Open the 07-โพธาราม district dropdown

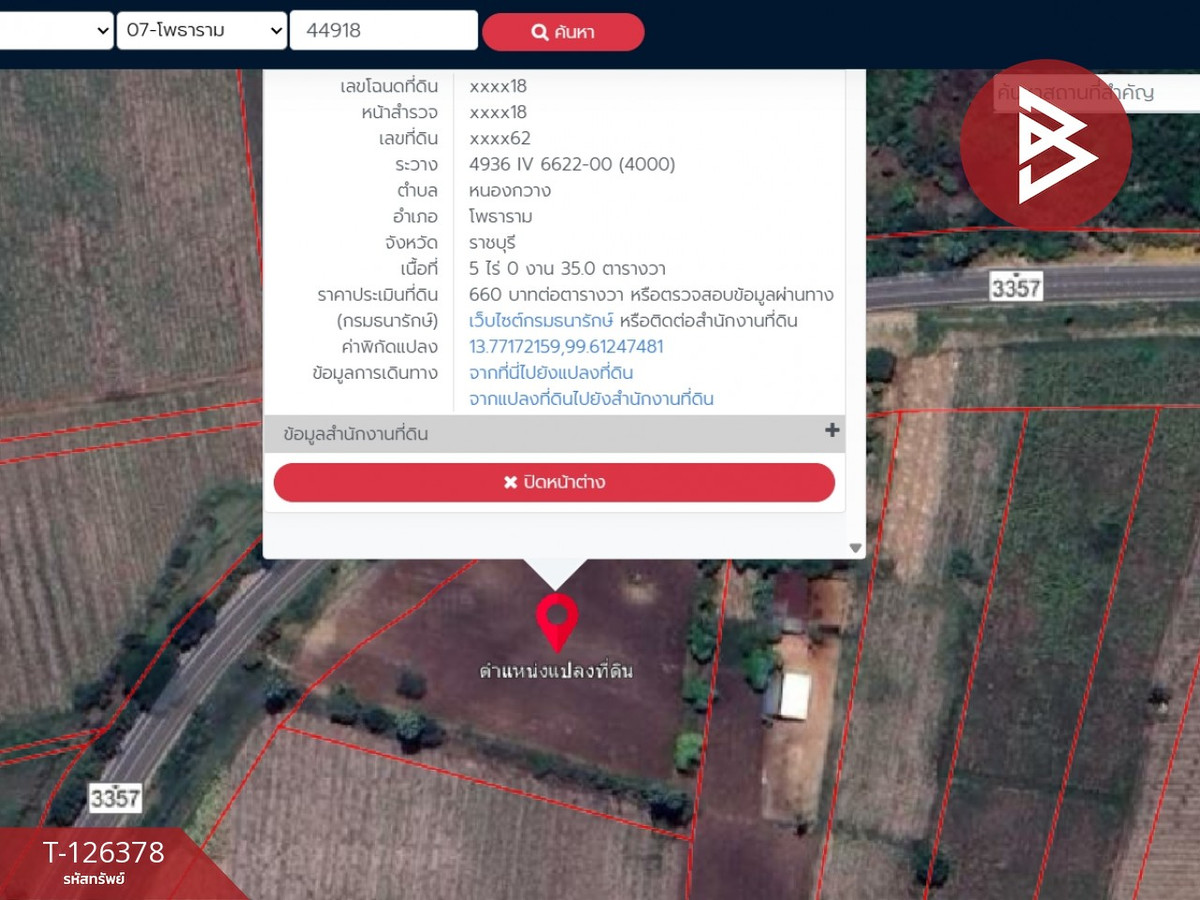pyautogui.click(x=202, y=31)
